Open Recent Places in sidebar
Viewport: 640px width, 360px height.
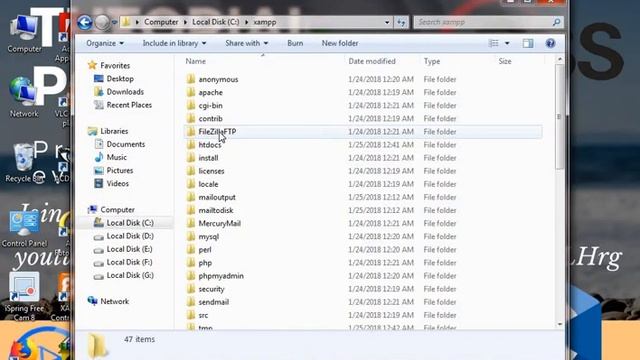pos(129,105)
